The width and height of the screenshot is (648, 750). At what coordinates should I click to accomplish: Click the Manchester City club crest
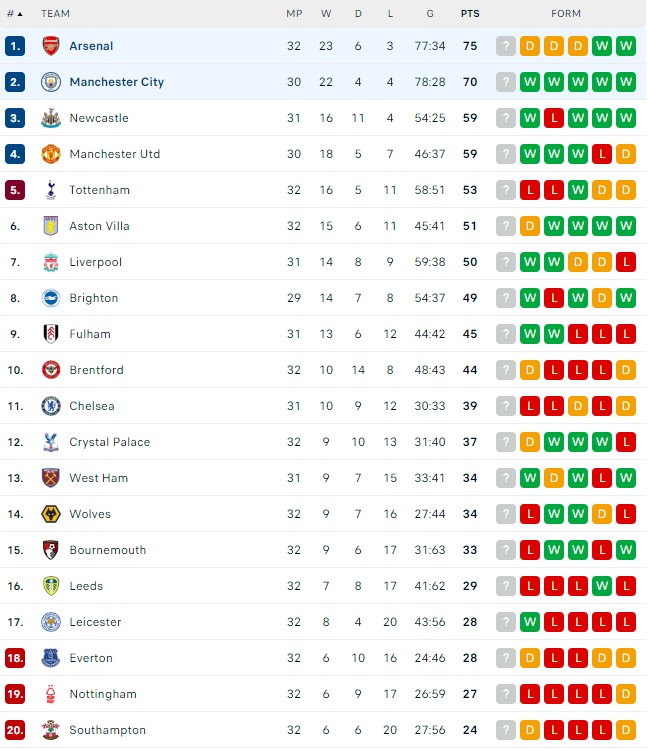(x=51, y=82)
